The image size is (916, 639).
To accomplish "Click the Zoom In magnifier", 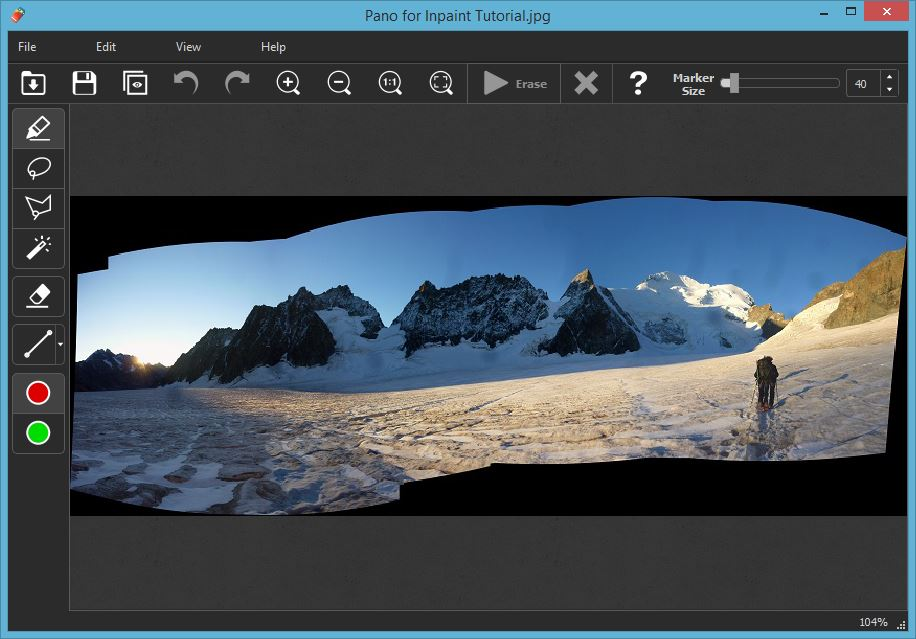I will (x=288, y=83).
